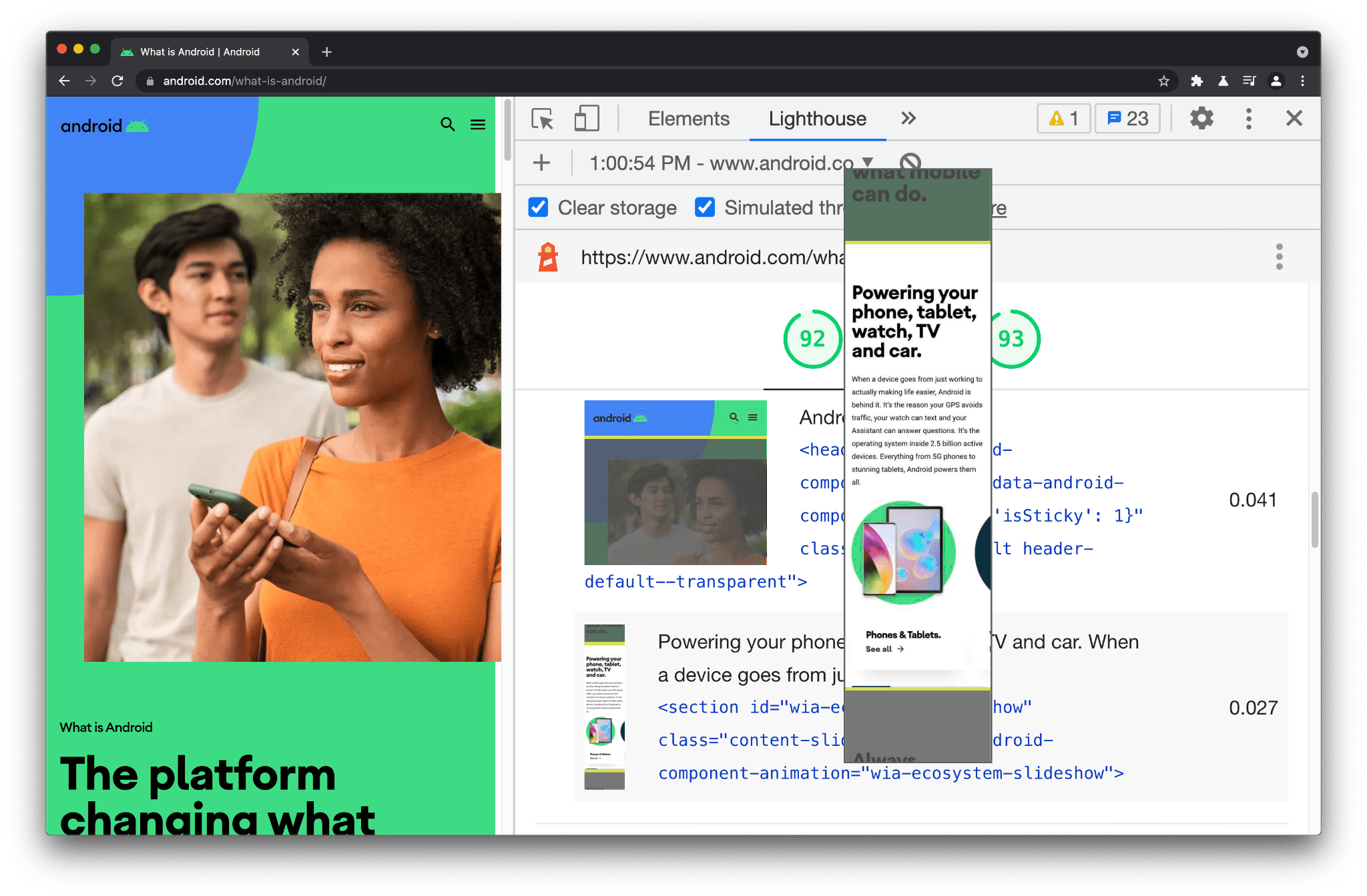This screenshot has height=896, width=1367.
Task: Click the close DevTools panel icon
Action: tap(1294, 118)
